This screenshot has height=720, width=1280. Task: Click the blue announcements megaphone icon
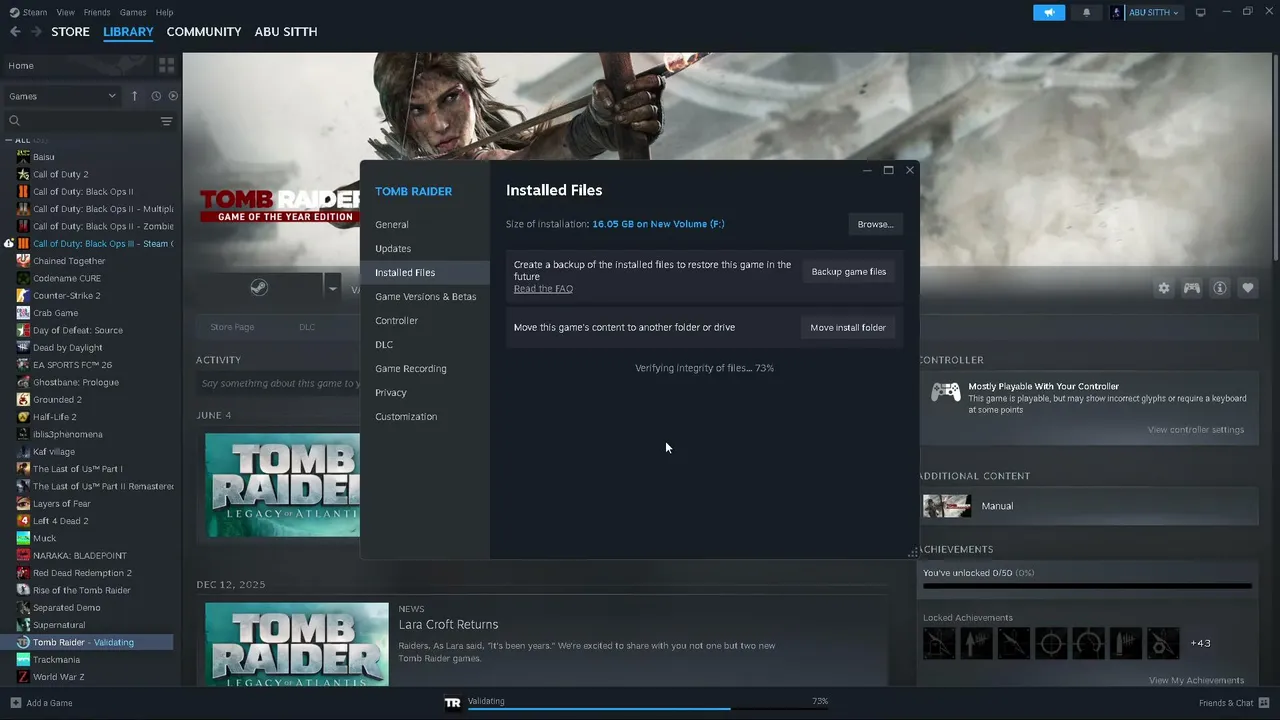1049,12
